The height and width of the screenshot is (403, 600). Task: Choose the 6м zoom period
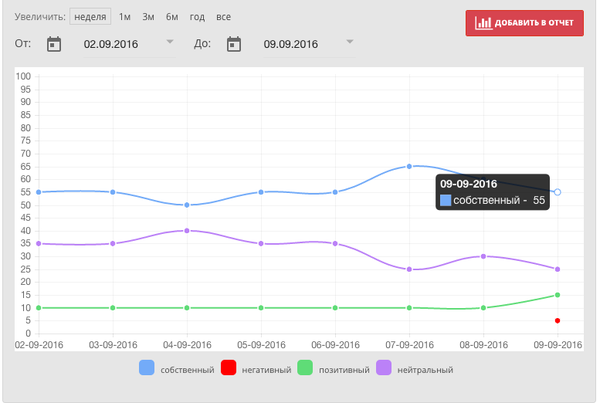click(x=172, y=17)
